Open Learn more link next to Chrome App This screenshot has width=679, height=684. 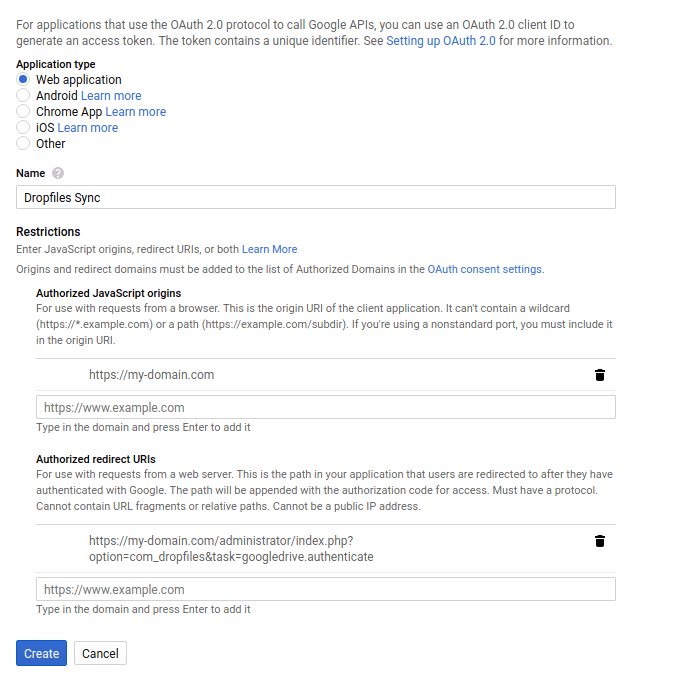pos(136,112)
